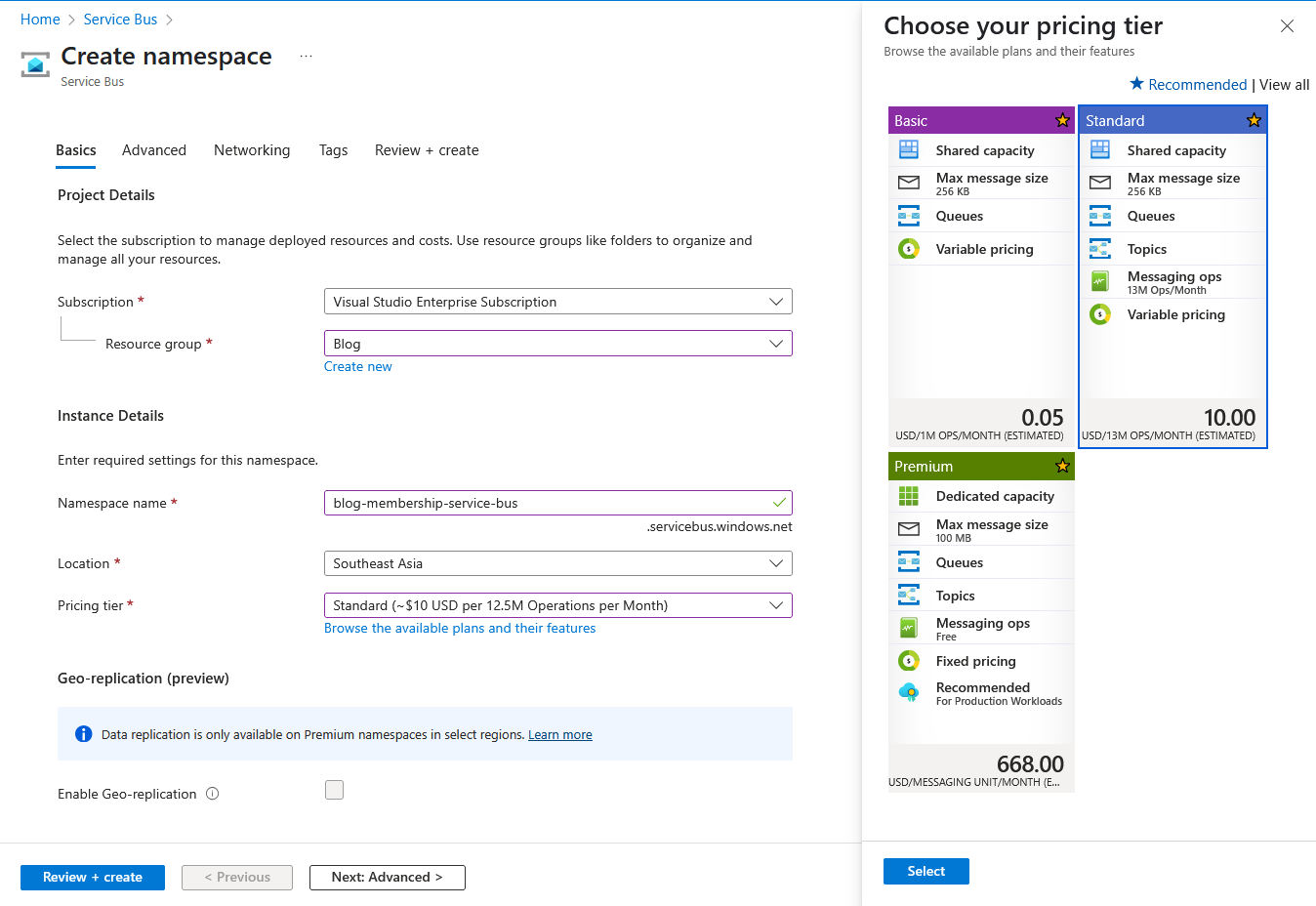Click the Queues icon in the Basic card
The height and width of the screenshot is (906, 1316).
click(x=909, y=216)
